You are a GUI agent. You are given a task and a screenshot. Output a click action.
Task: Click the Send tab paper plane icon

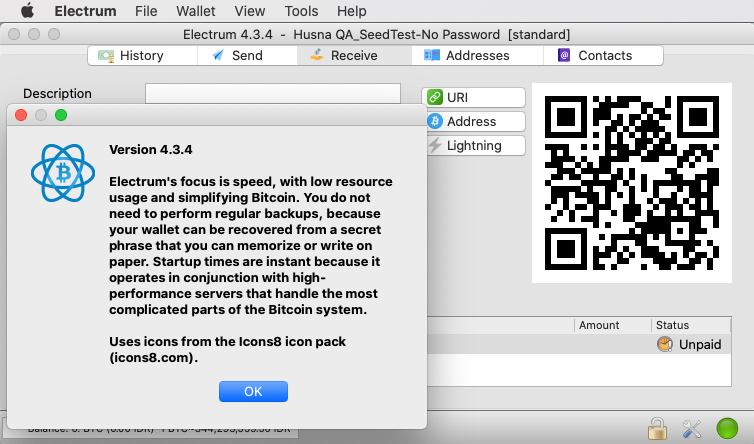point(218,55)
